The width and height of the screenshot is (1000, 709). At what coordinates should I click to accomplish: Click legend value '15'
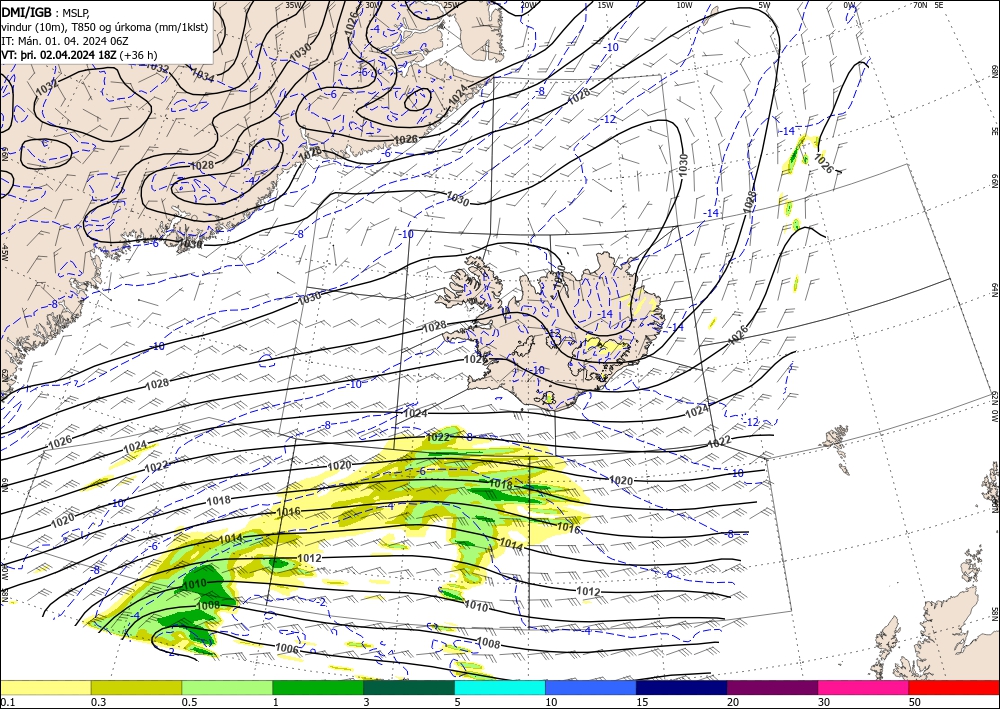642,702
